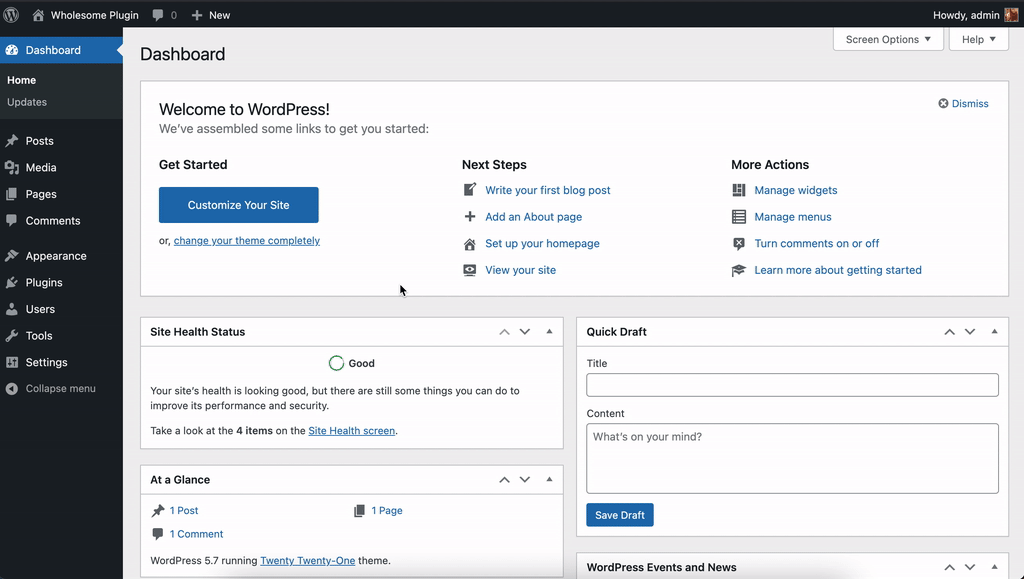Click the Wholesome Plugin site name
The height and width of the screenshot is (579, 1024).
tap(95, 15)
